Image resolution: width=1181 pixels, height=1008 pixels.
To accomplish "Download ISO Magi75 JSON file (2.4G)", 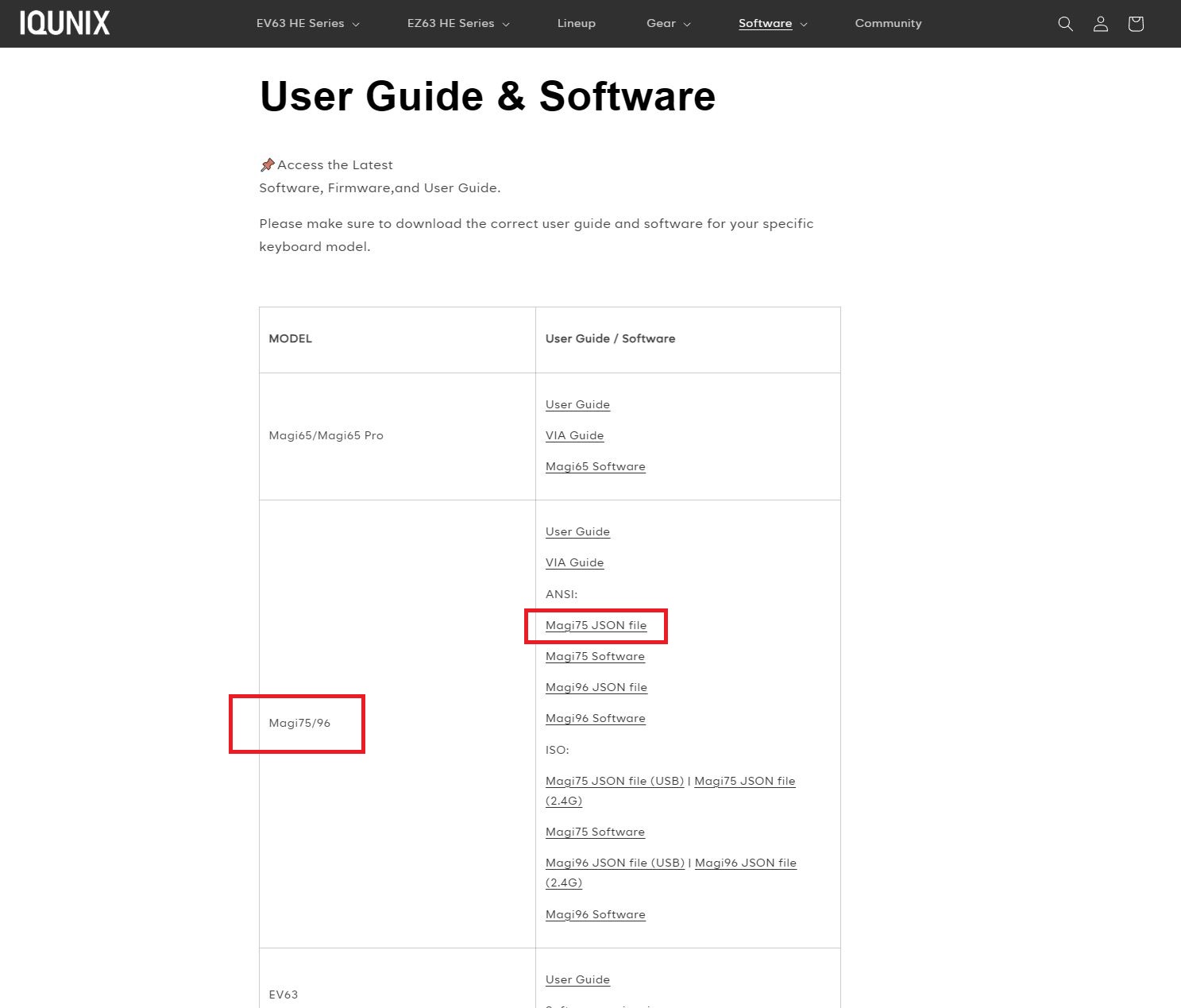I will (x=744, y=781).
